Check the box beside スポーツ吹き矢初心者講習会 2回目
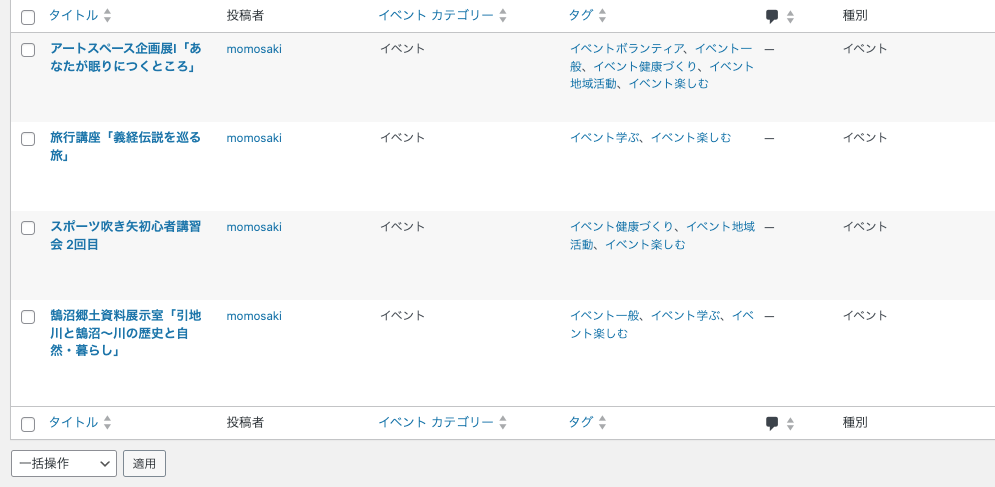Screen dimensions: 995x487 point(28,228)
